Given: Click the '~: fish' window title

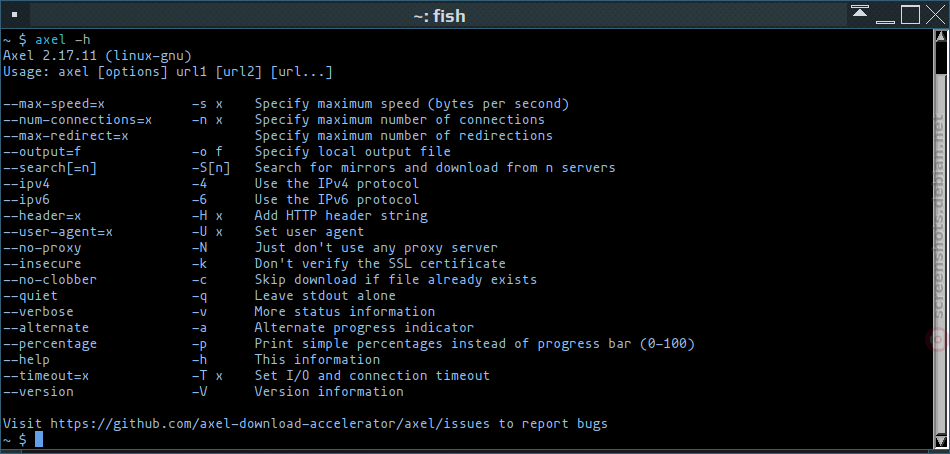Looking at the screenshot, I should pos(439,15).
